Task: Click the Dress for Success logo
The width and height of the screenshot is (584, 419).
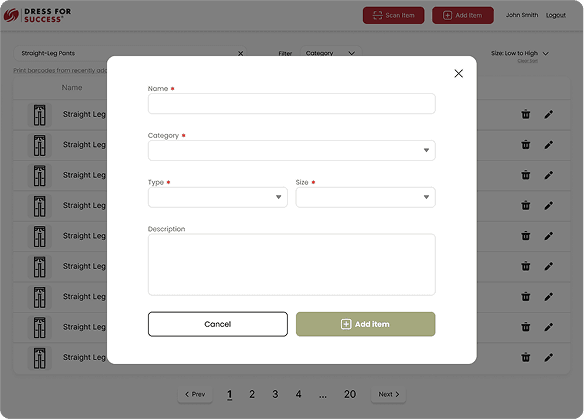Action: click(37, 15)
